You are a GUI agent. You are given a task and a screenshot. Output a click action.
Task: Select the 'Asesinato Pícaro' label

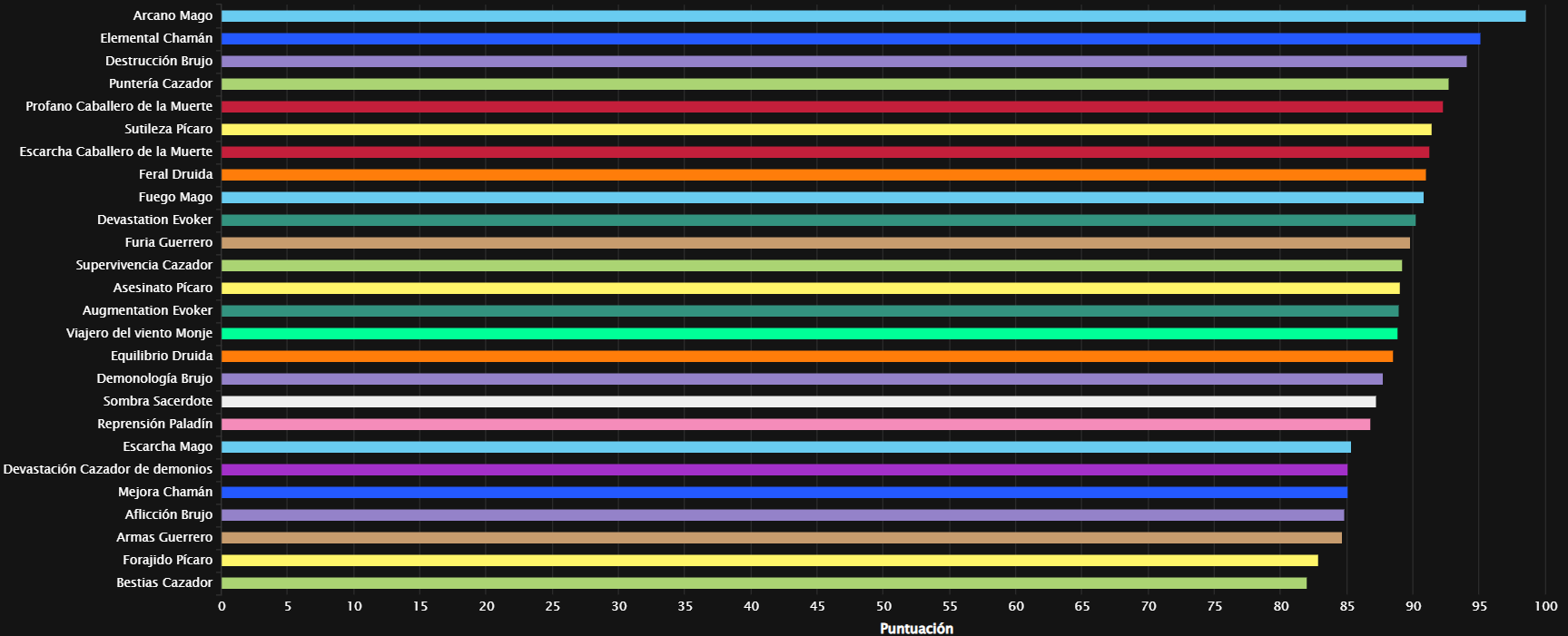point(163,288)
